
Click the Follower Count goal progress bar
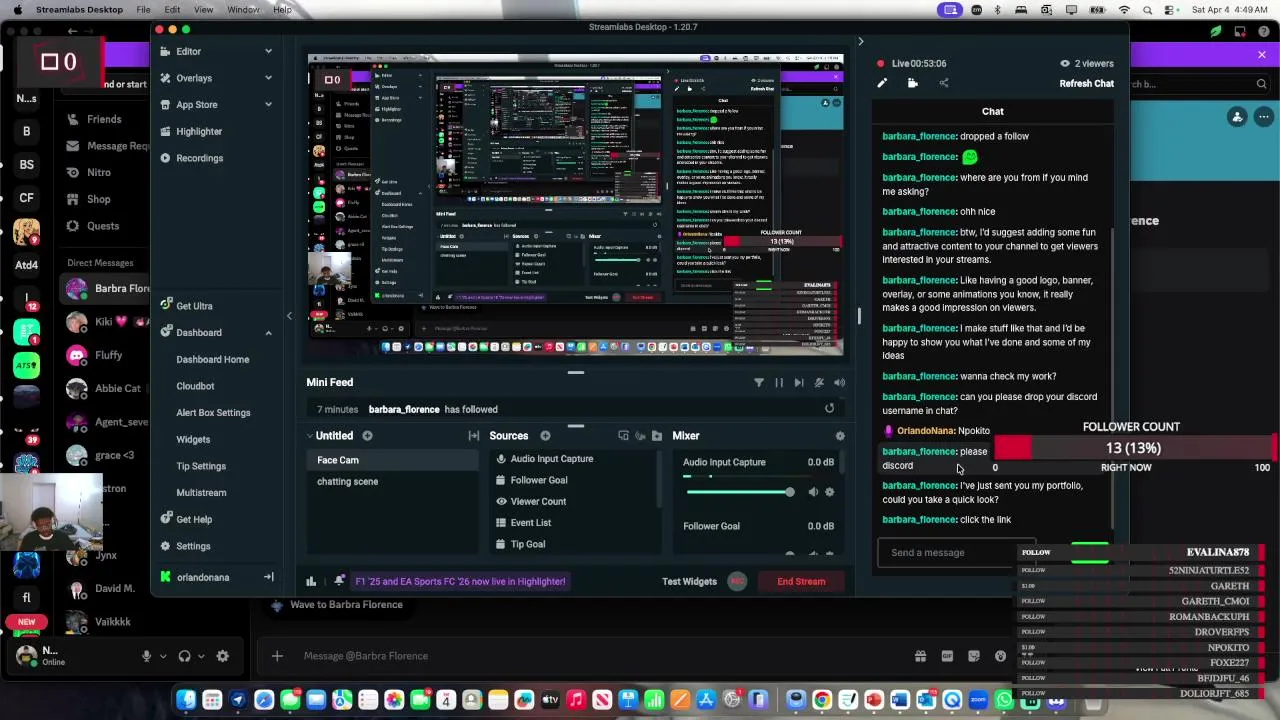coord(1136,448)
